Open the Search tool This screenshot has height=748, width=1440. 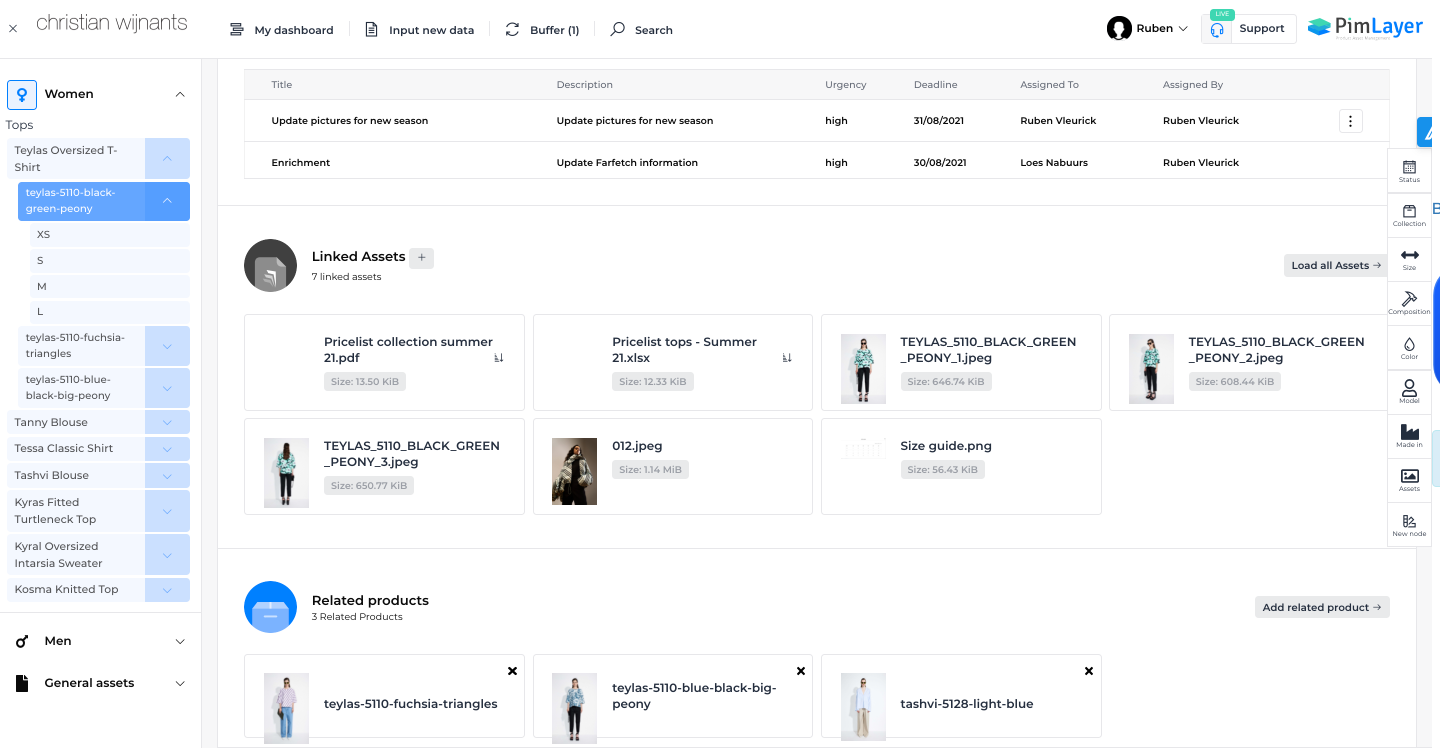point(640,29)
